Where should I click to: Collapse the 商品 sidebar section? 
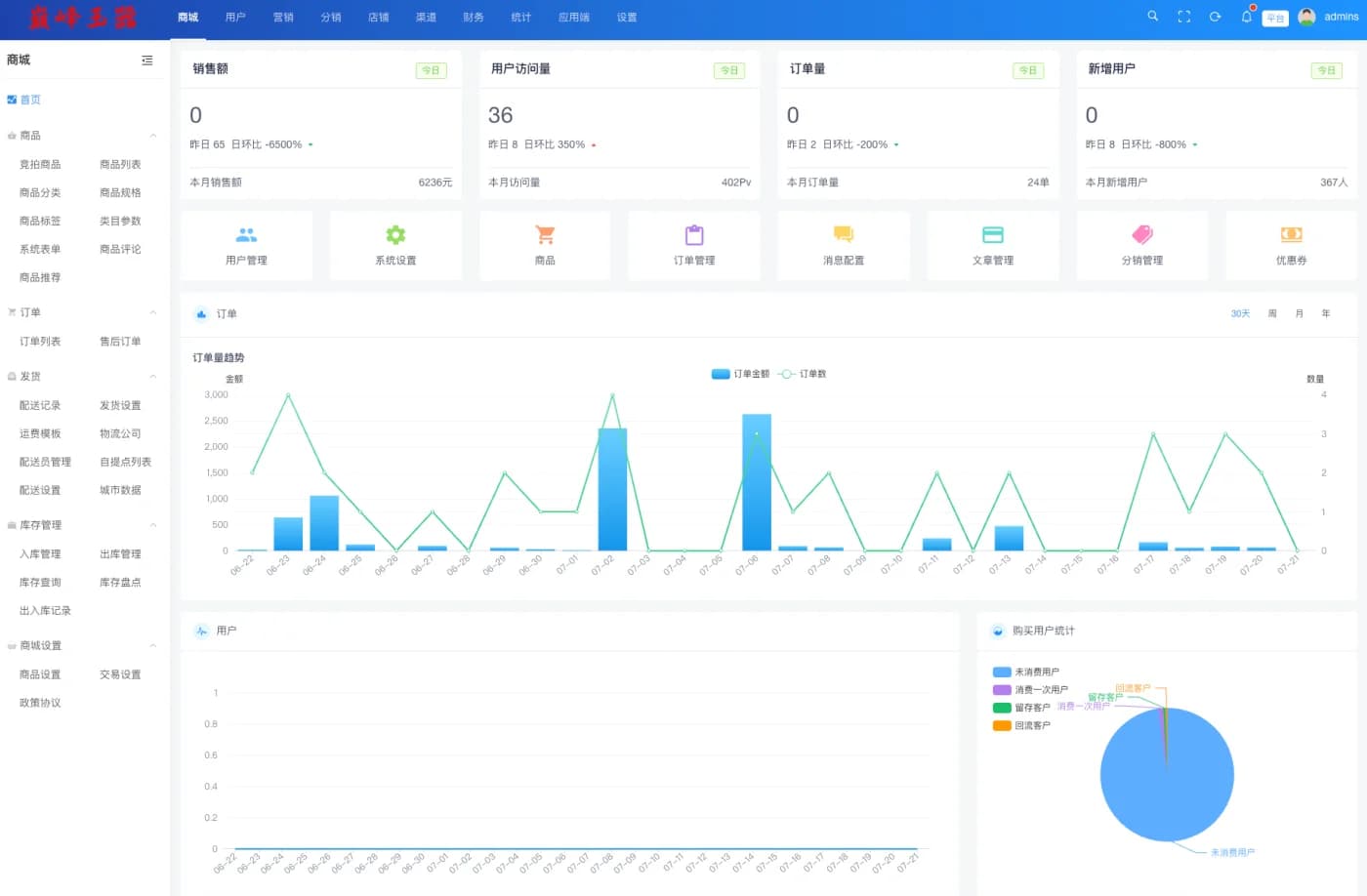click(153, 136)
